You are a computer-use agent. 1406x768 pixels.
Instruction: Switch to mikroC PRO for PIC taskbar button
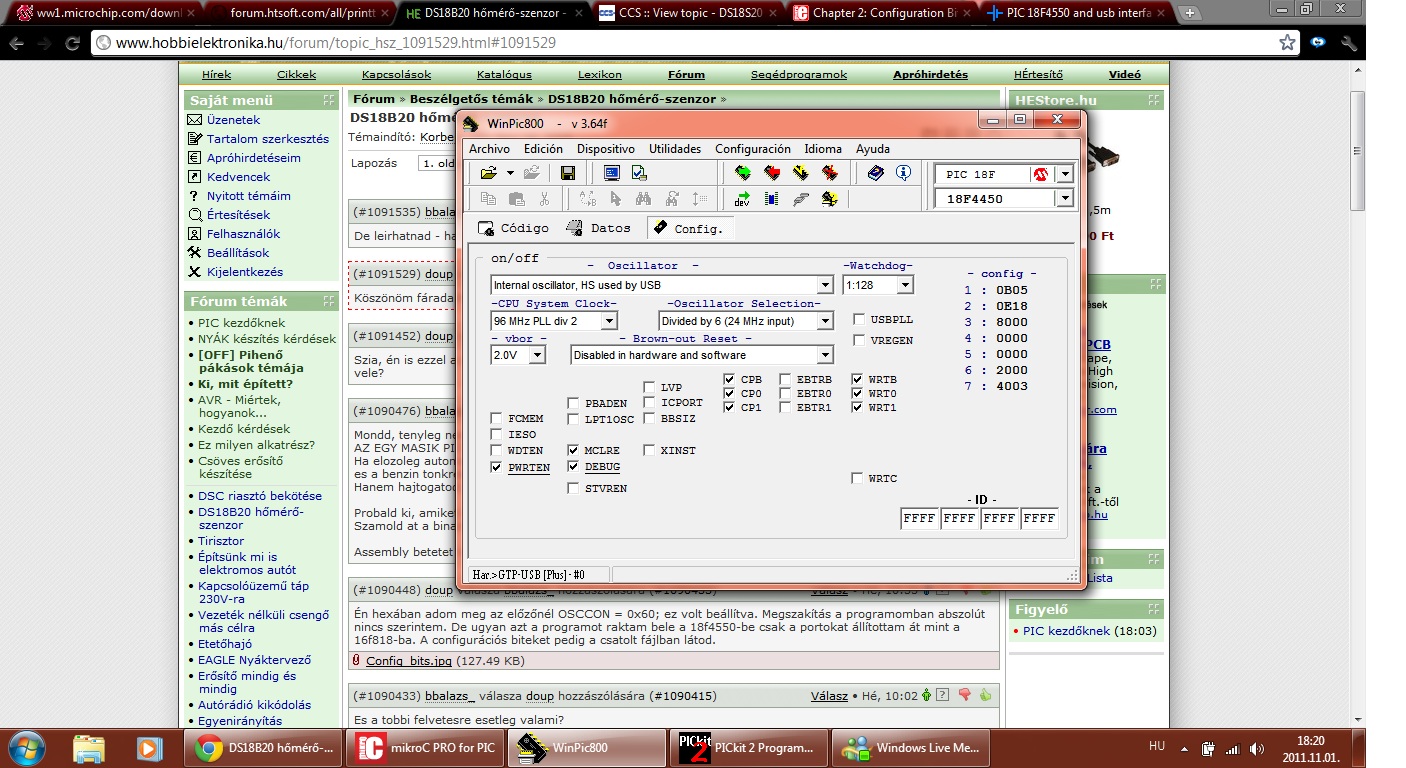[x=425, y=748]
